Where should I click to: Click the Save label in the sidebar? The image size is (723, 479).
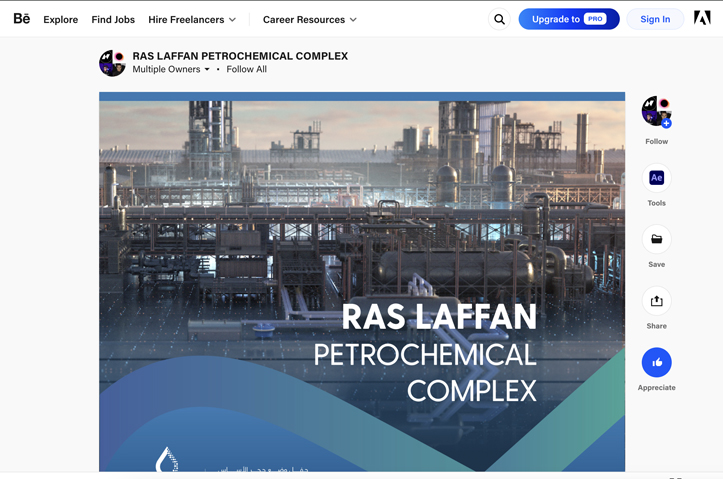657,265
